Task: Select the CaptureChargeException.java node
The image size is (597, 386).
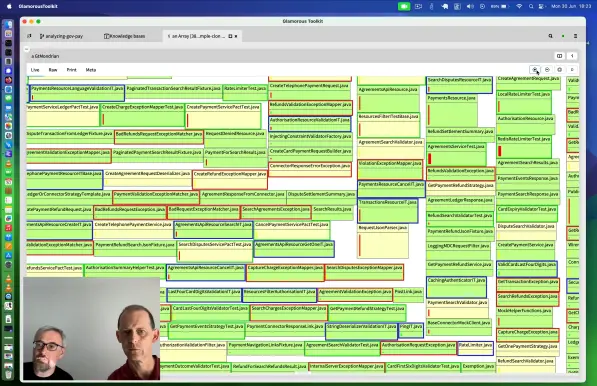Action: (x=528, y=334)
